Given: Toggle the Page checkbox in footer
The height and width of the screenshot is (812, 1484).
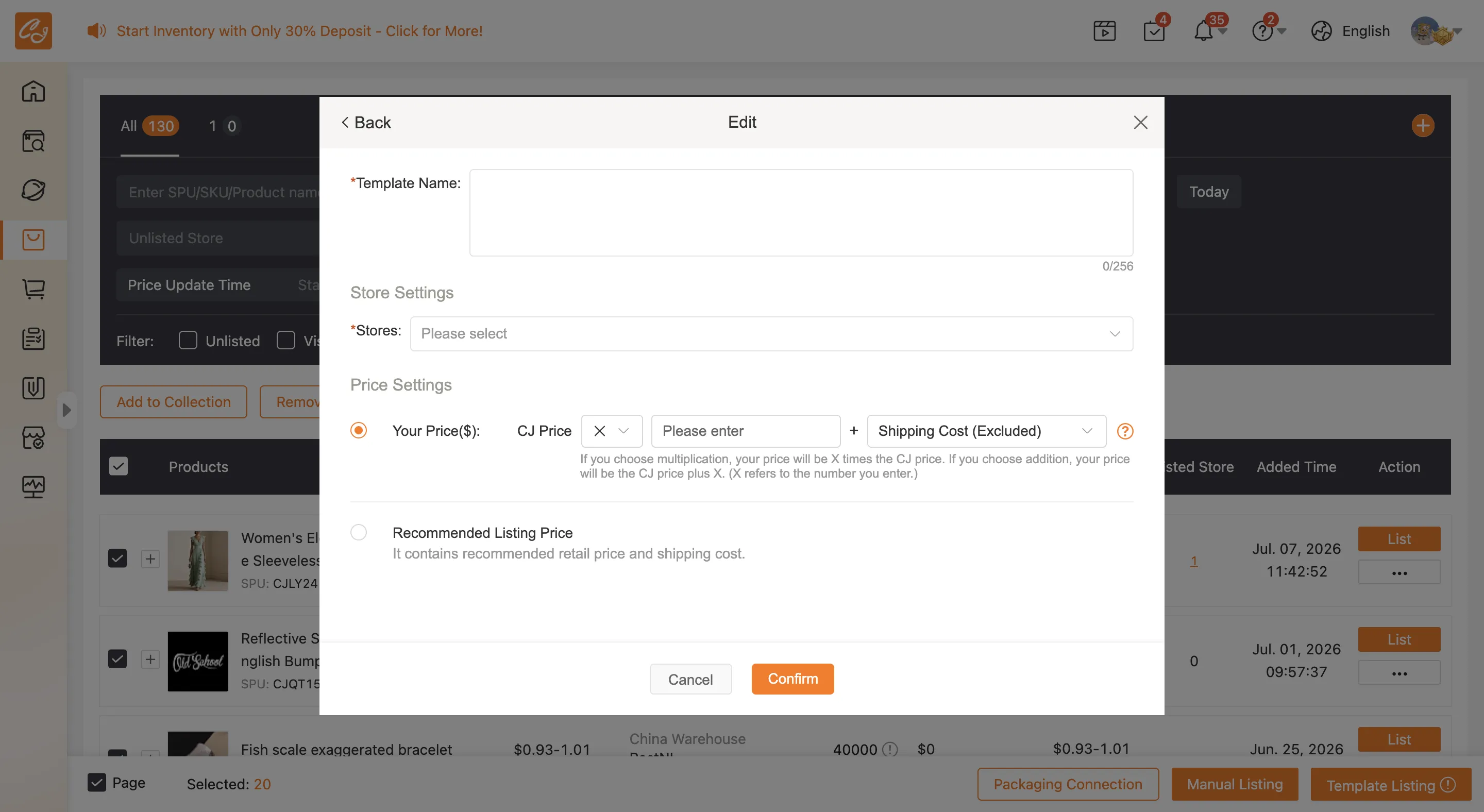Looking at the screenshot, I should pyautogui.click(x=97, y=783).
